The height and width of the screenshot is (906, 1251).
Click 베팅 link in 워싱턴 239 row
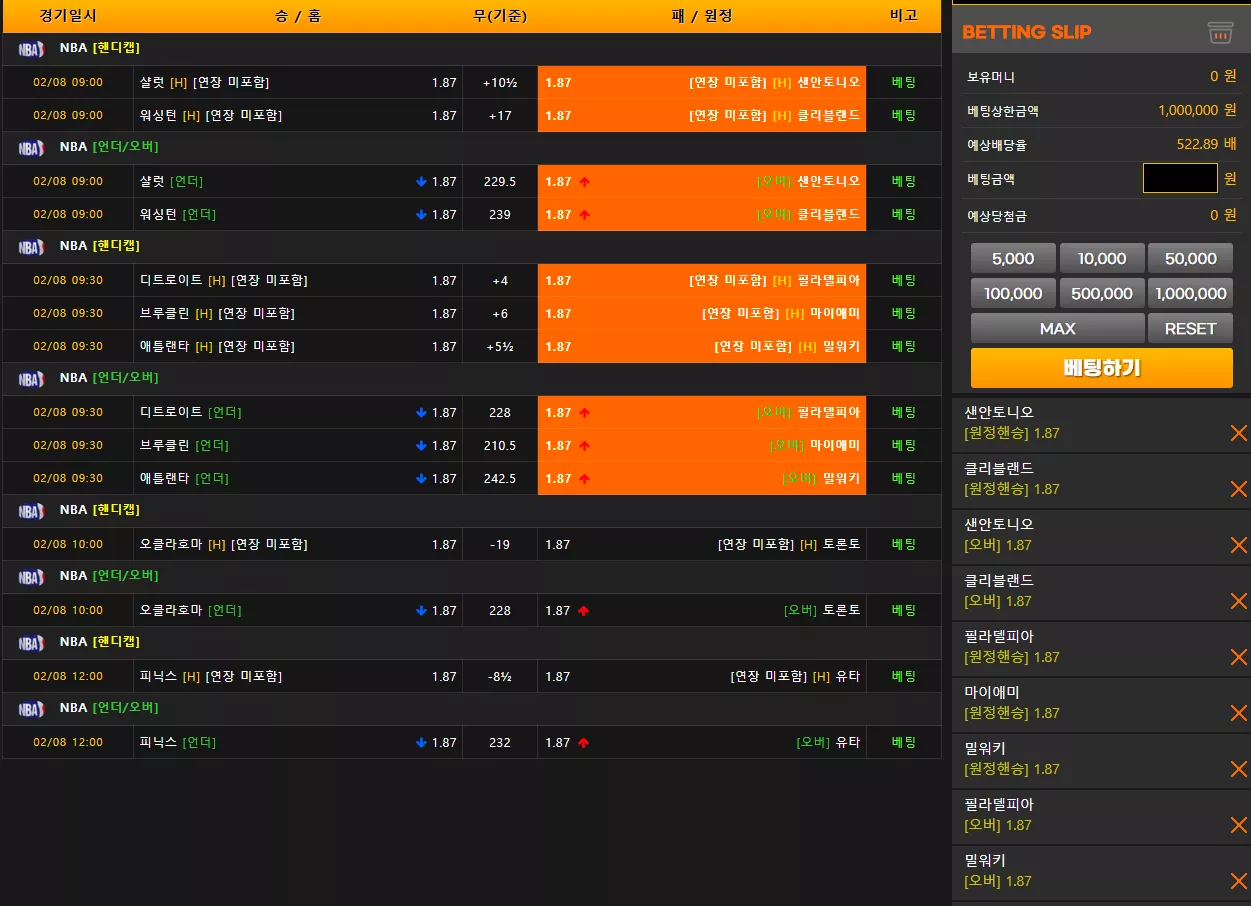pyautogui.click(x=904, y=215)
